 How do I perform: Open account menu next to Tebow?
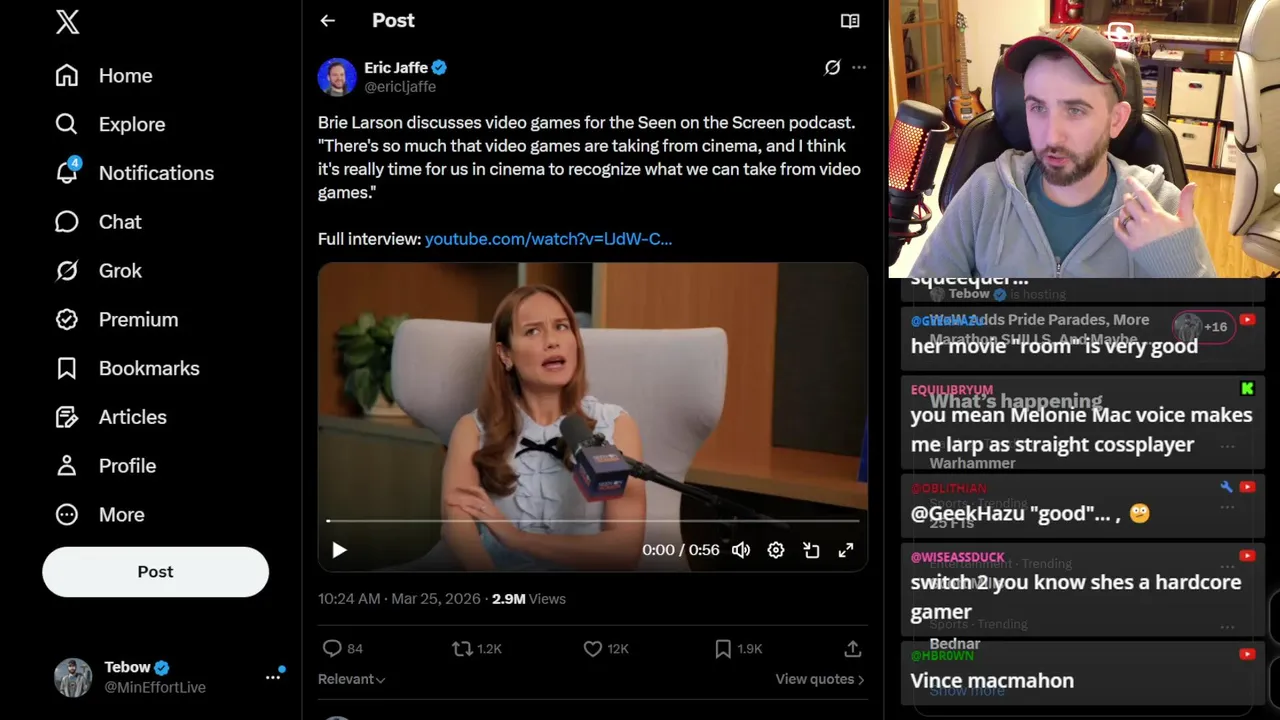click(x=273, y=677)
